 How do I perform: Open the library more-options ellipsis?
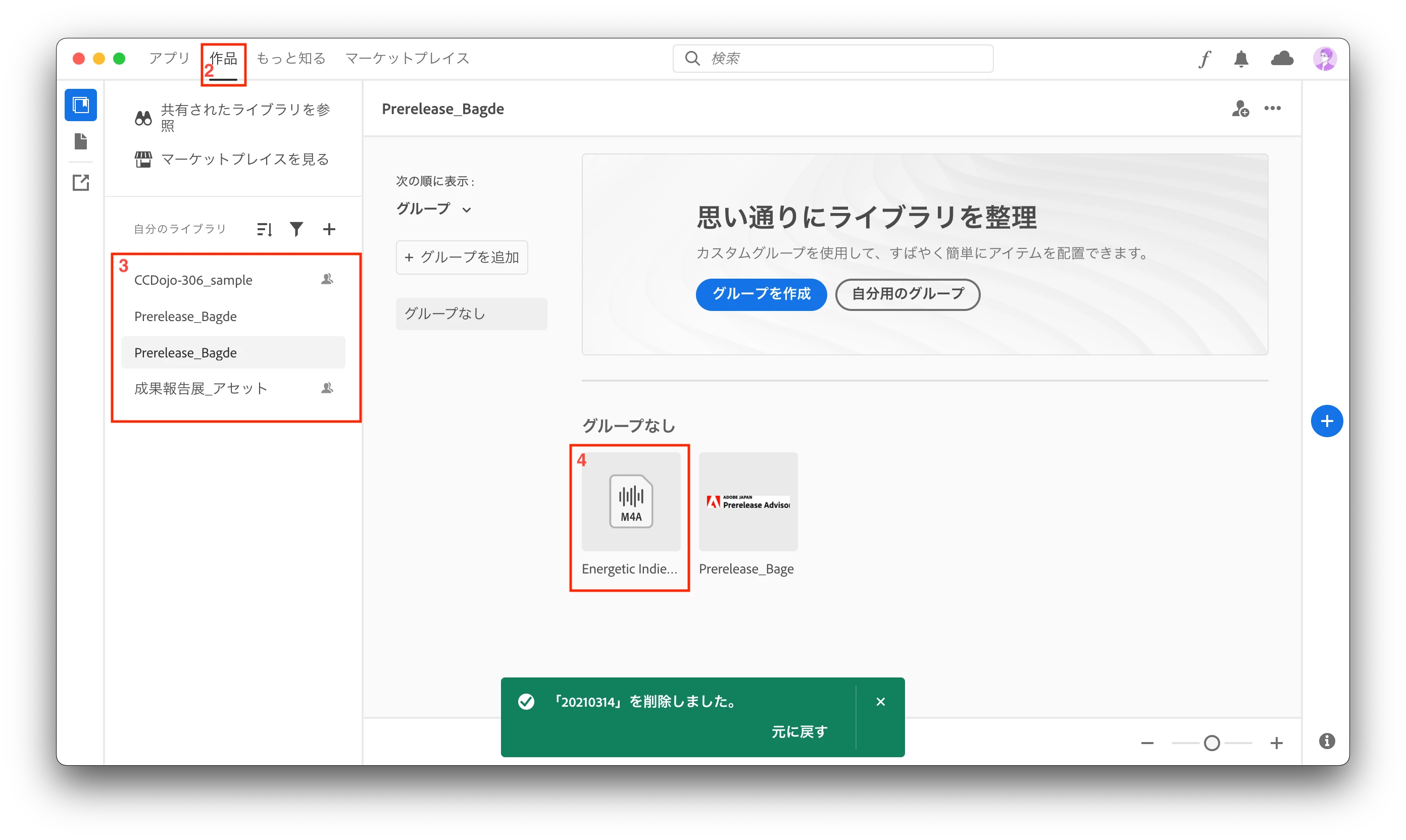tap(1272, 108)
